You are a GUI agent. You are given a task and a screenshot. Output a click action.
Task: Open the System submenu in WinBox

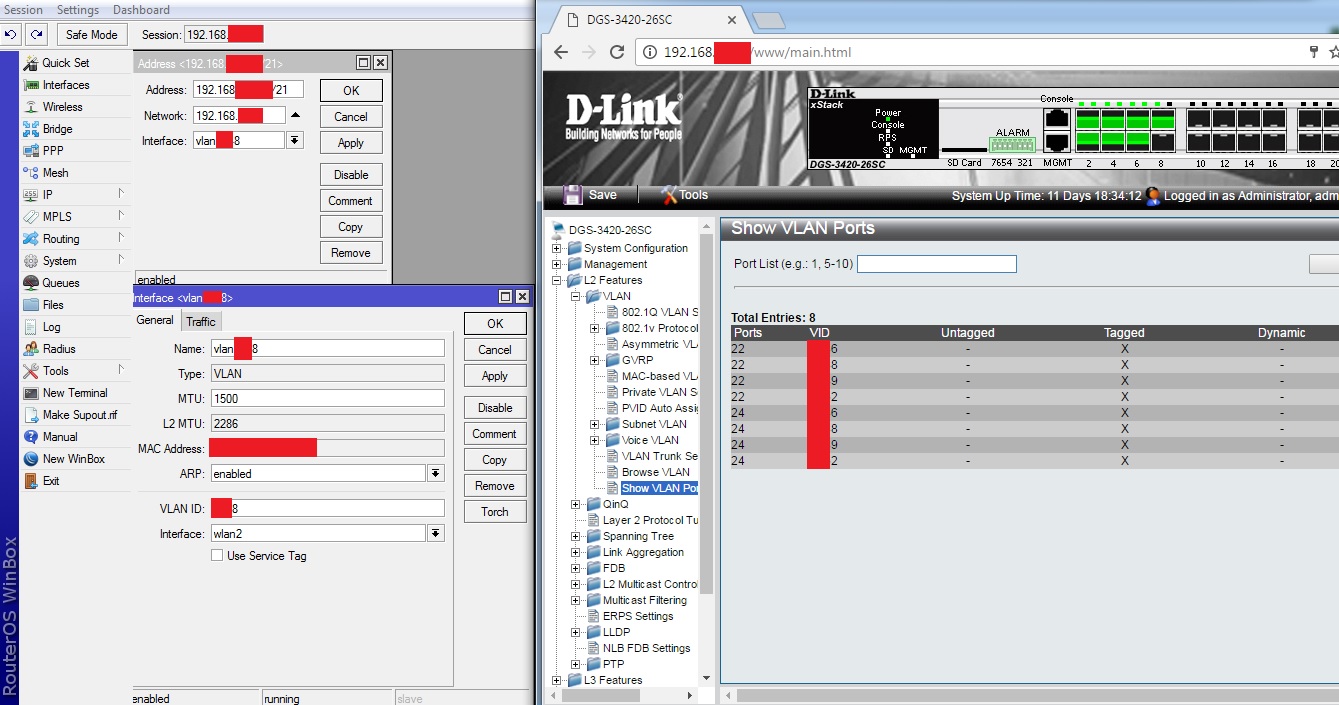(59, 261)
